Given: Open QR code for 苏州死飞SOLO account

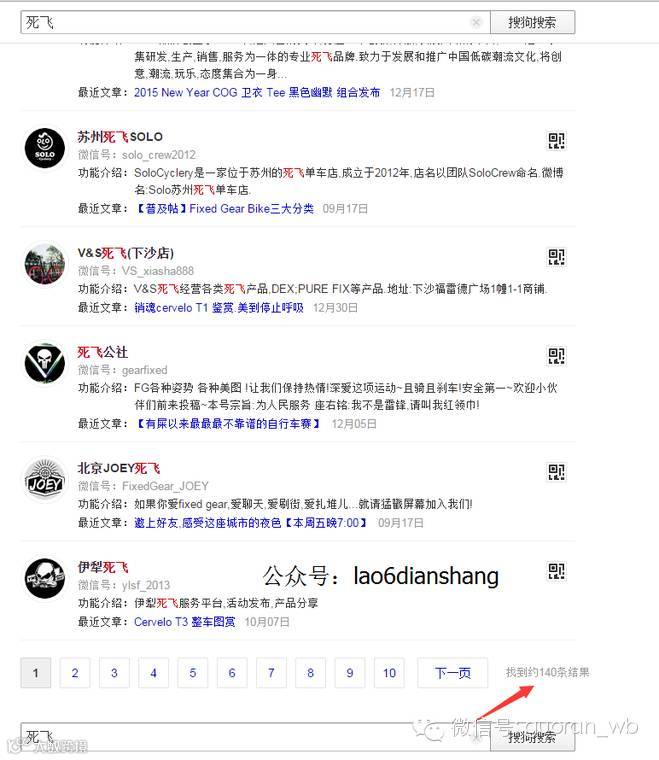Looking at the screenshot, I should click(x=556, y=141).
